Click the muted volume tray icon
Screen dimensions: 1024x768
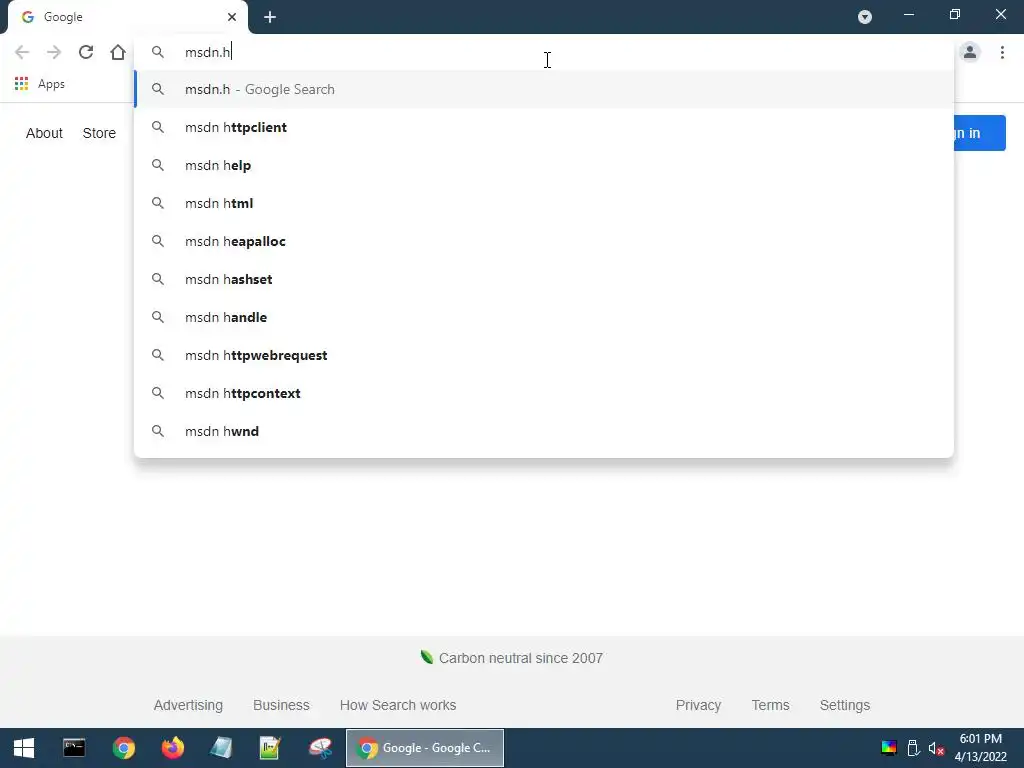[936, 748]
